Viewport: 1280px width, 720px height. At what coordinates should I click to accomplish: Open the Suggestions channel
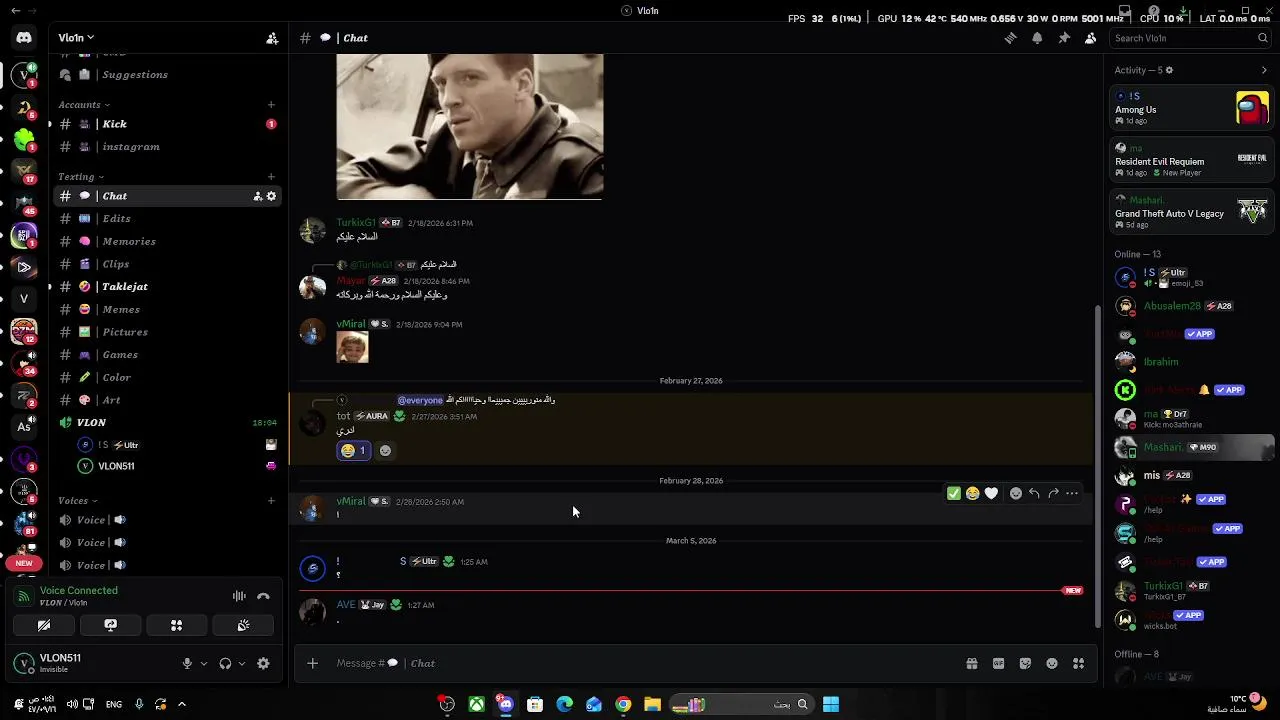click(168, 74)
